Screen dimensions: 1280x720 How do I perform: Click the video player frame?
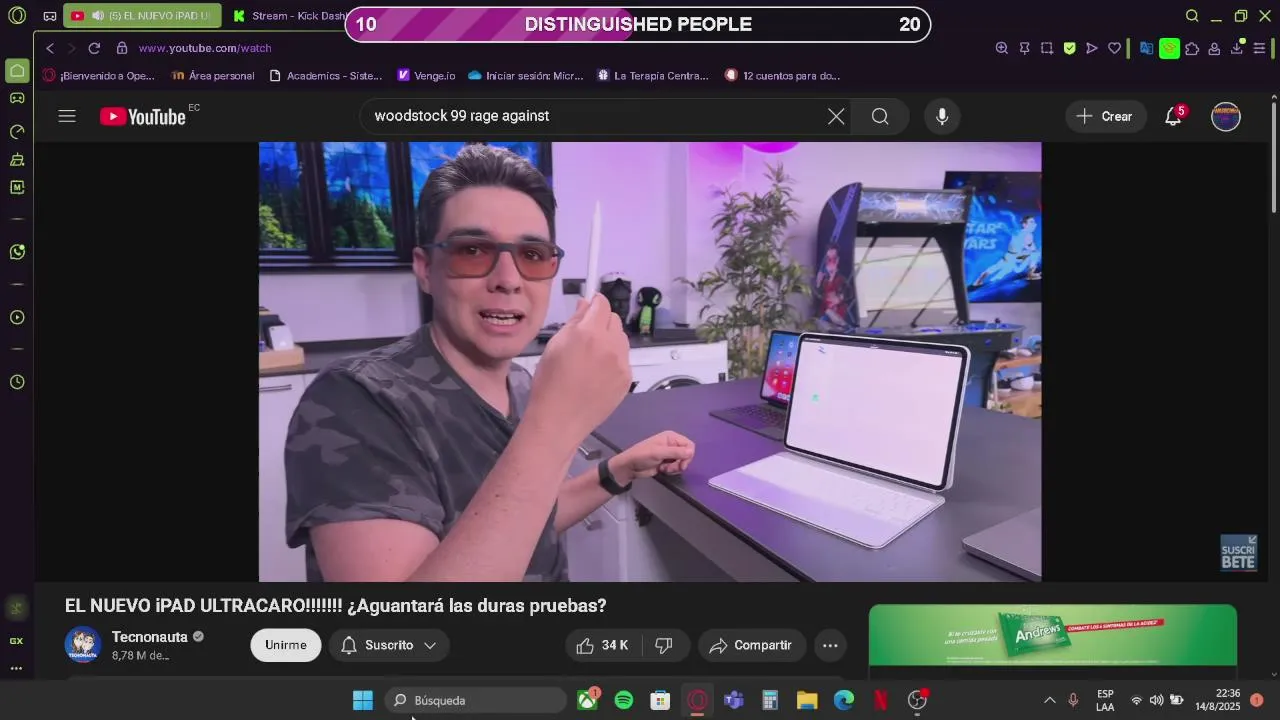click(x=650, y=361)
